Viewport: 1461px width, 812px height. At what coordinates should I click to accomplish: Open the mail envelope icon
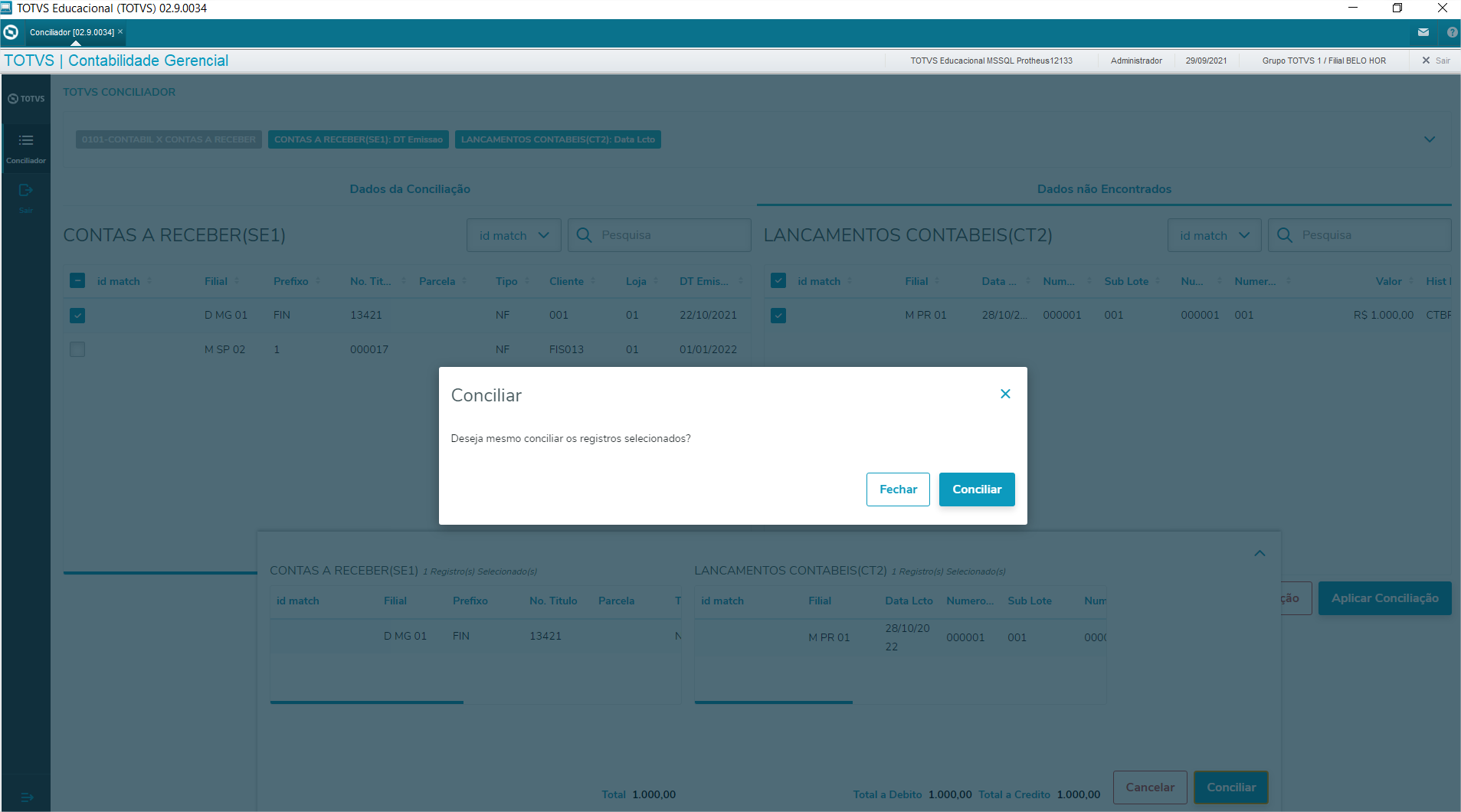pyautogui.click(x=1423, y=32)
